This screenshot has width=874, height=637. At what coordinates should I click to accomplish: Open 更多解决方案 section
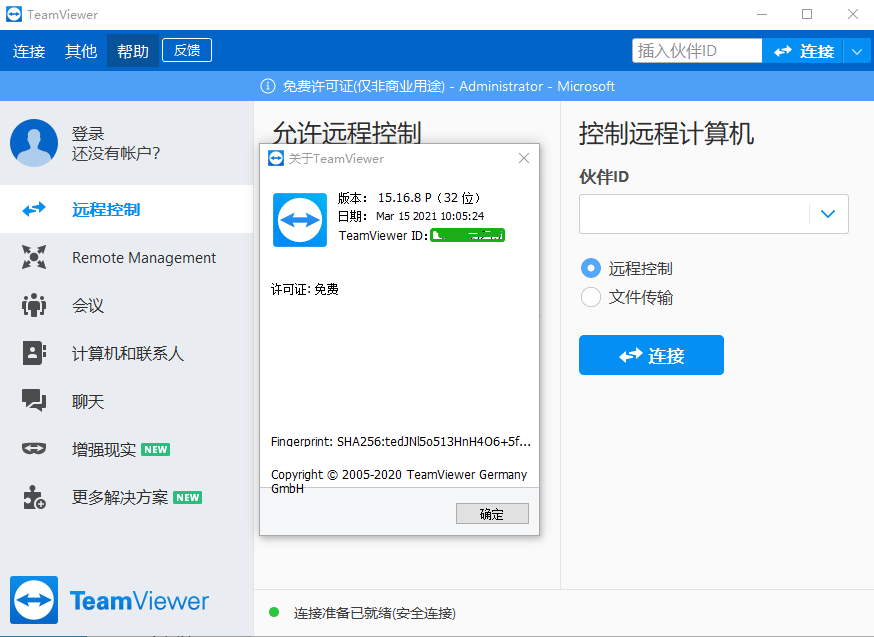pyautogui.click(x=127, y=497)
